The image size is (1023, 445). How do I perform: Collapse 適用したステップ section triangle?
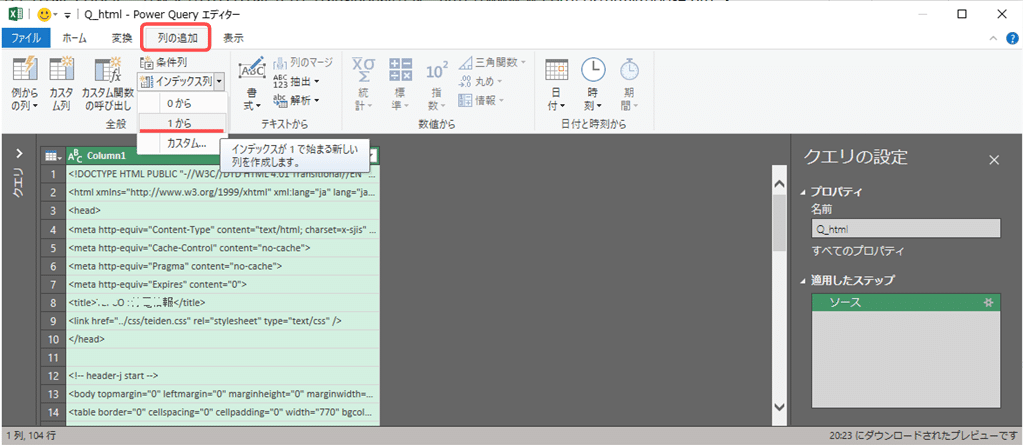(803, 281)
